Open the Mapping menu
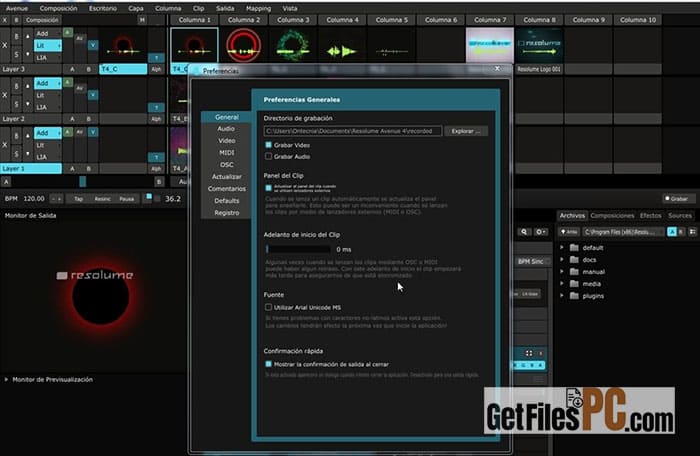 (258, 8)
